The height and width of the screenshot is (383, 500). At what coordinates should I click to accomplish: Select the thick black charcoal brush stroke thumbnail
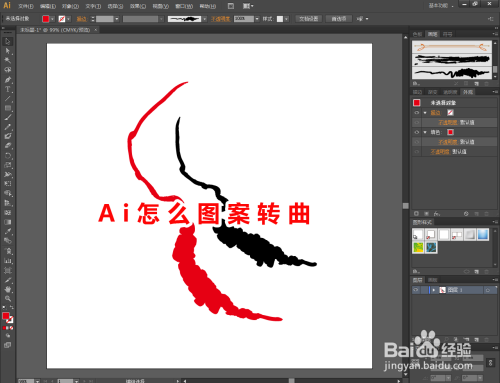452,59
